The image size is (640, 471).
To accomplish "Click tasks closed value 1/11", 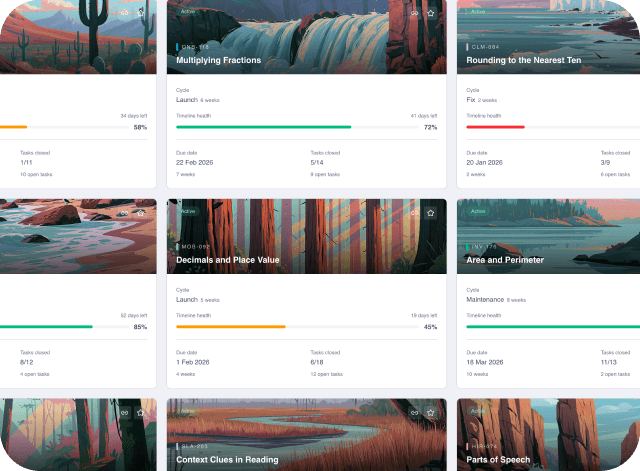I will [x=26, y=162].
